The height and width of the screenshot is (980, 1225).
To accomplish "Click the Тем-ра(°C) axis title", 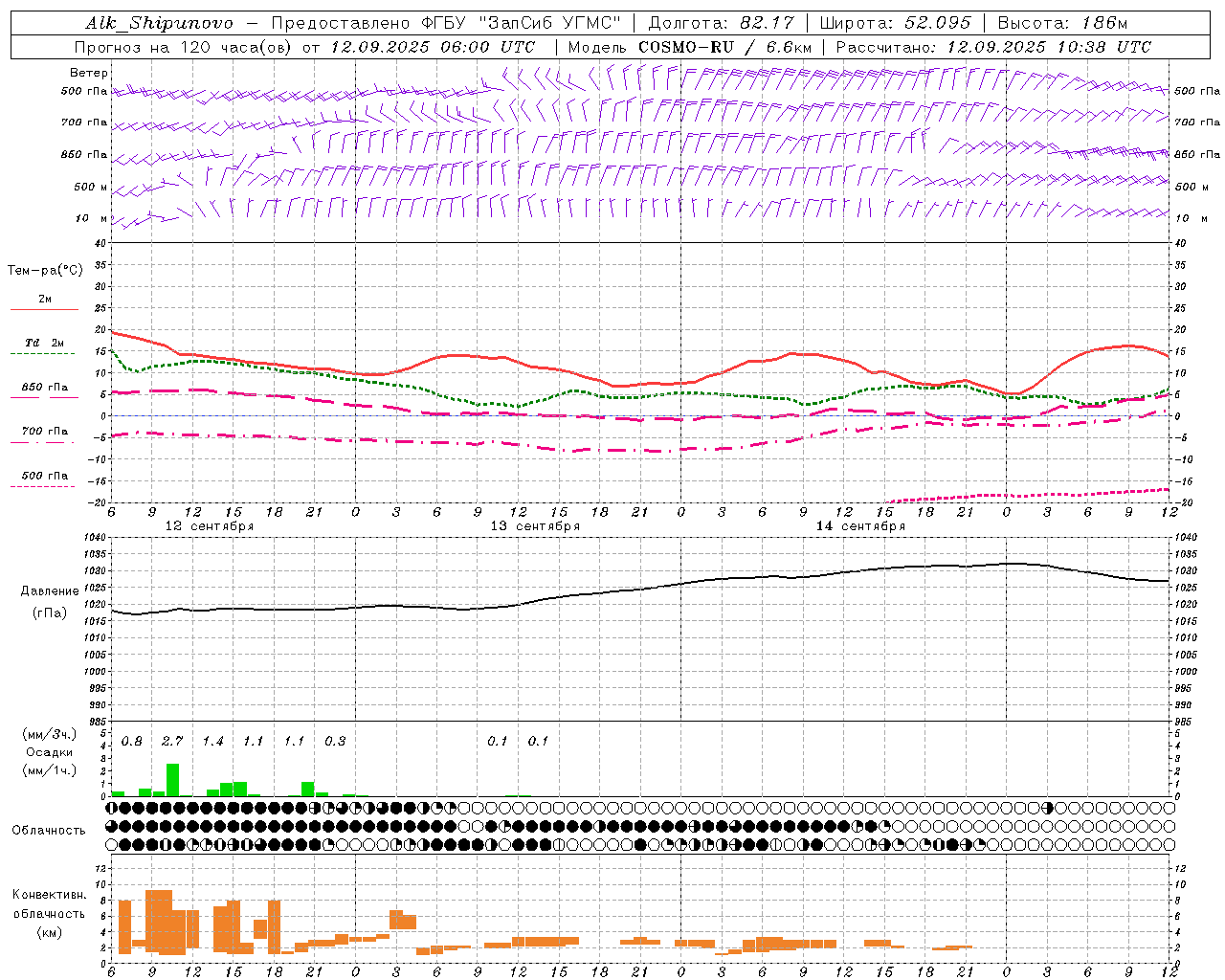I will 45,271.
